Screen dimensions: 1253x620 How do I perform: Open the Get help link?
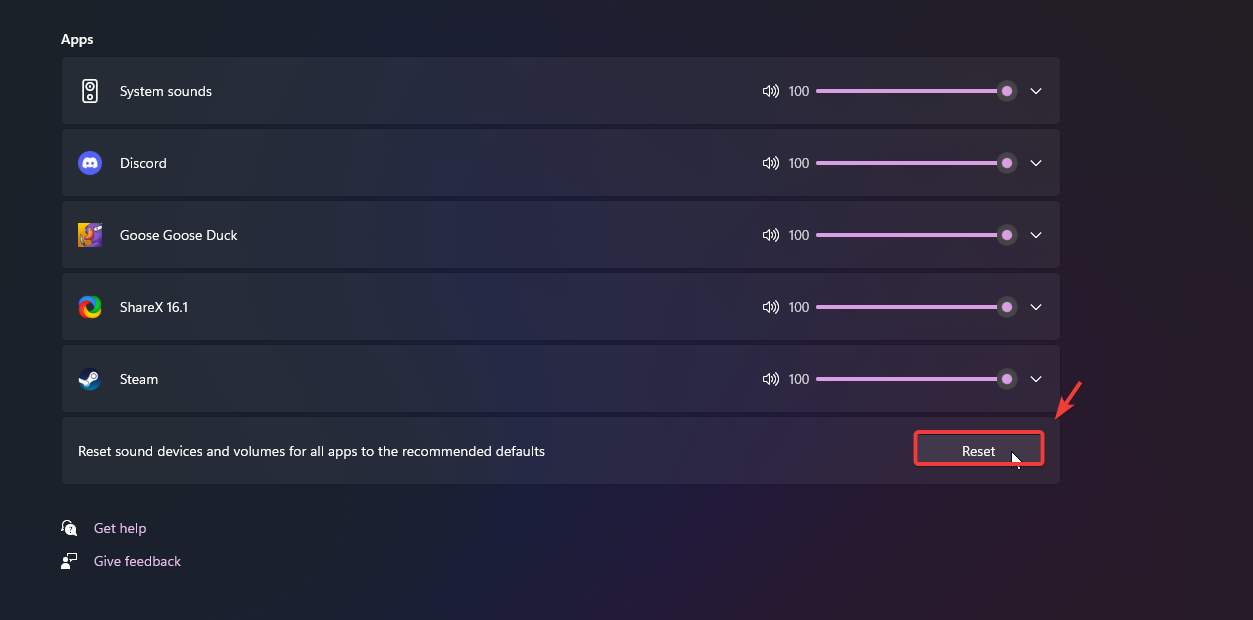(x=120, y=528)
